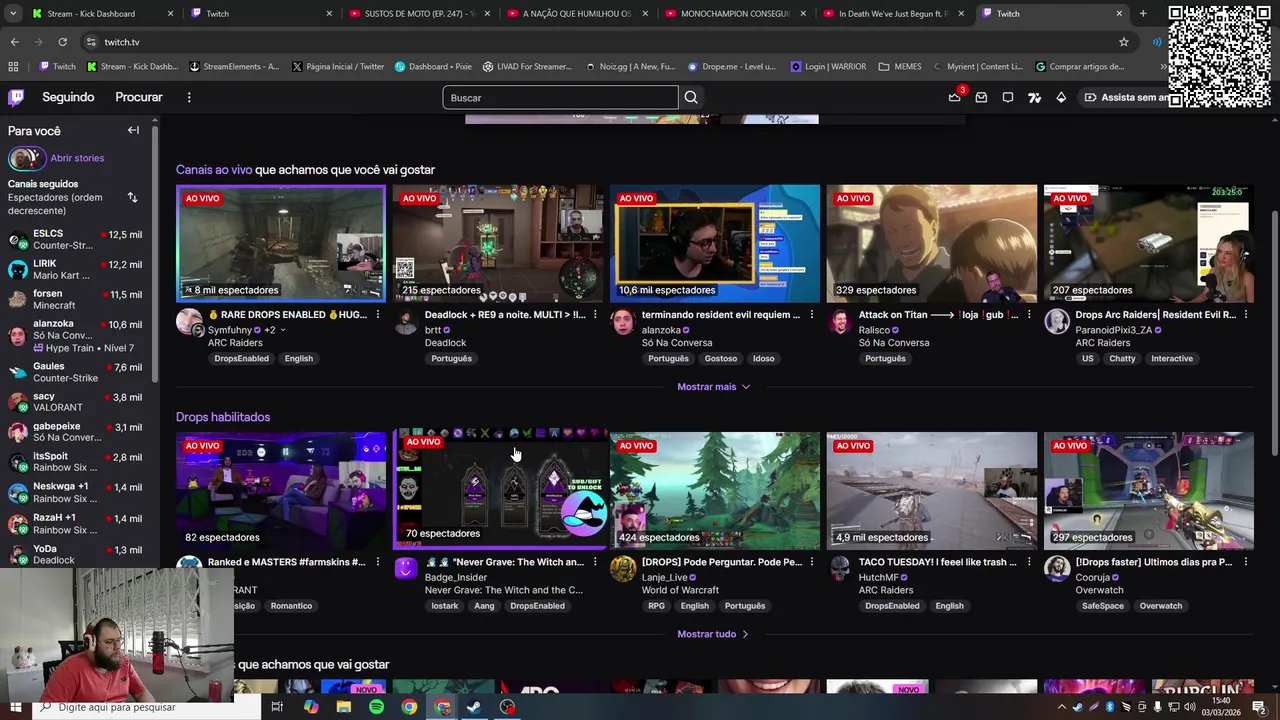The image size is (1280, 720).
Task: Open Drops habilitados section link
Action: (223, 417)
